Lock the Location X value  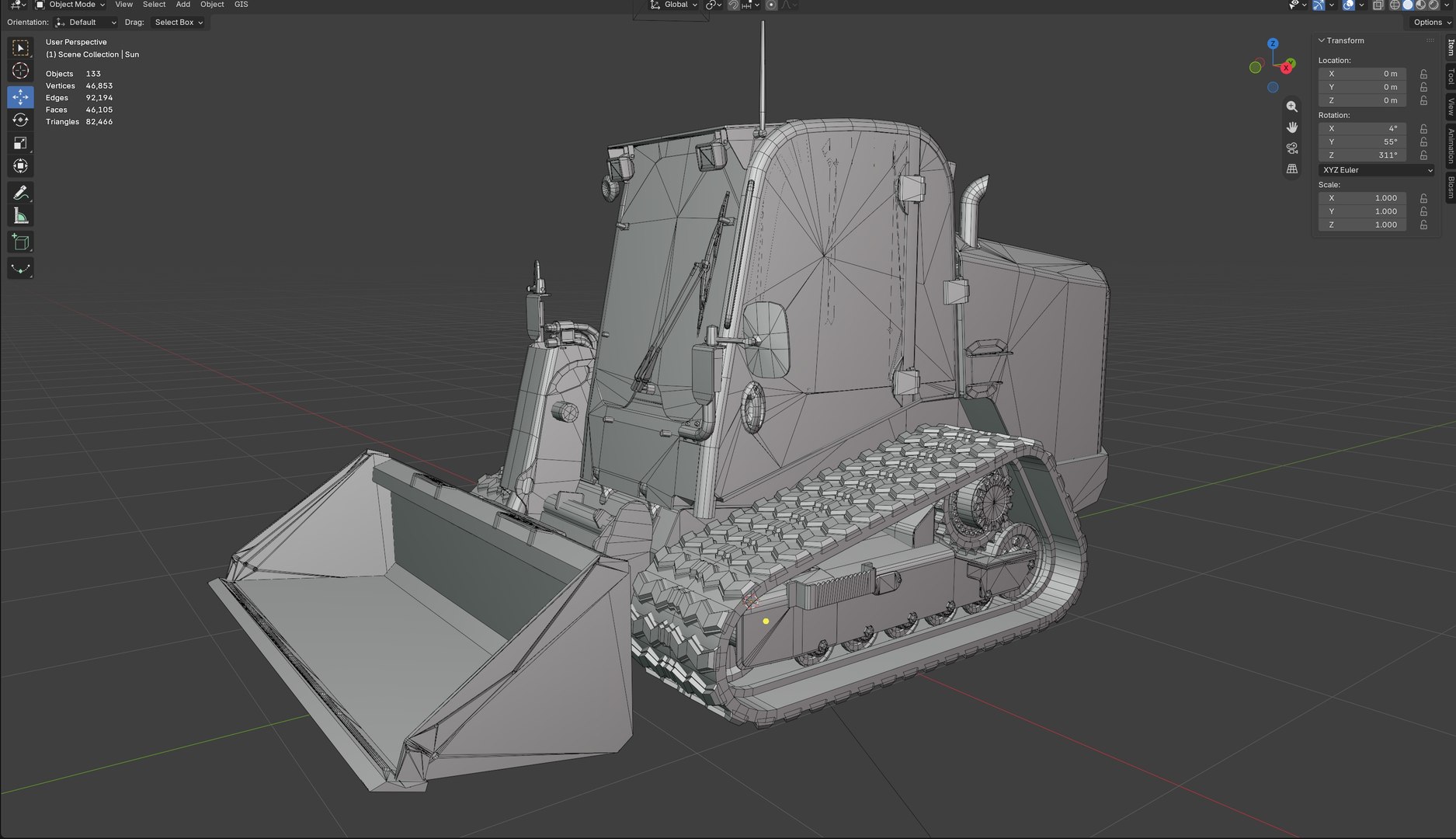(x=1423, y=74)
